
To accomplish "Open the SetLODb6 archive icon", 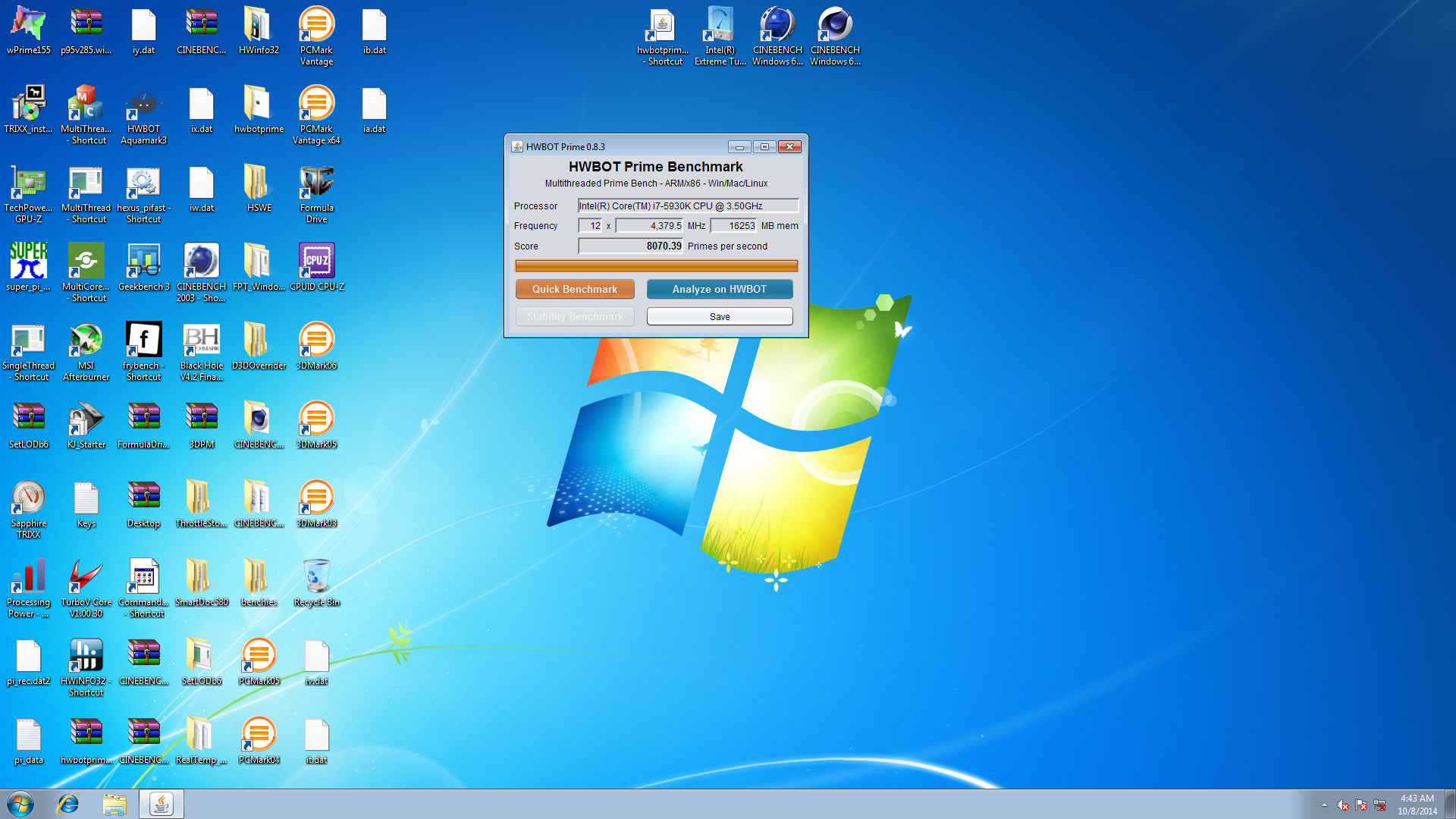I will [x=28, y=425].
